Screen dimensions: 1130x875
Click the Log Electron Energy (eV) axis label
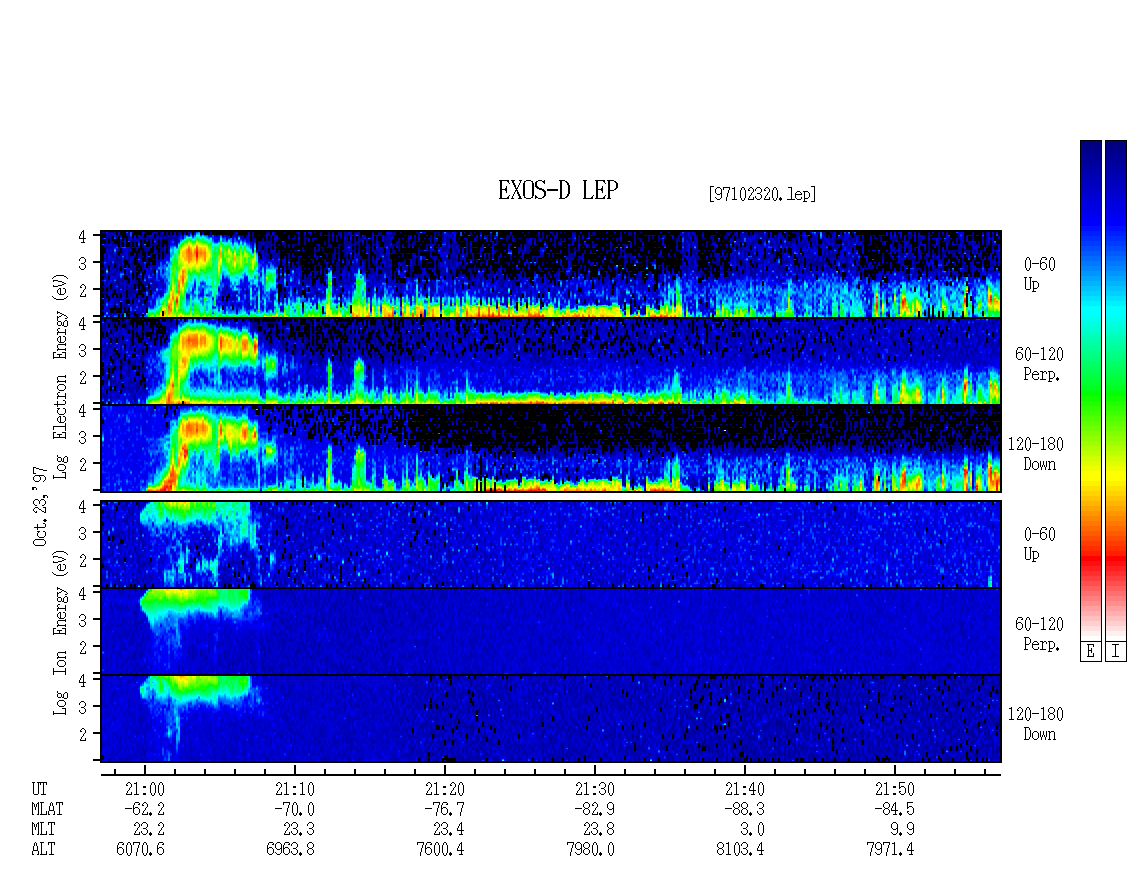coord(61,376)
